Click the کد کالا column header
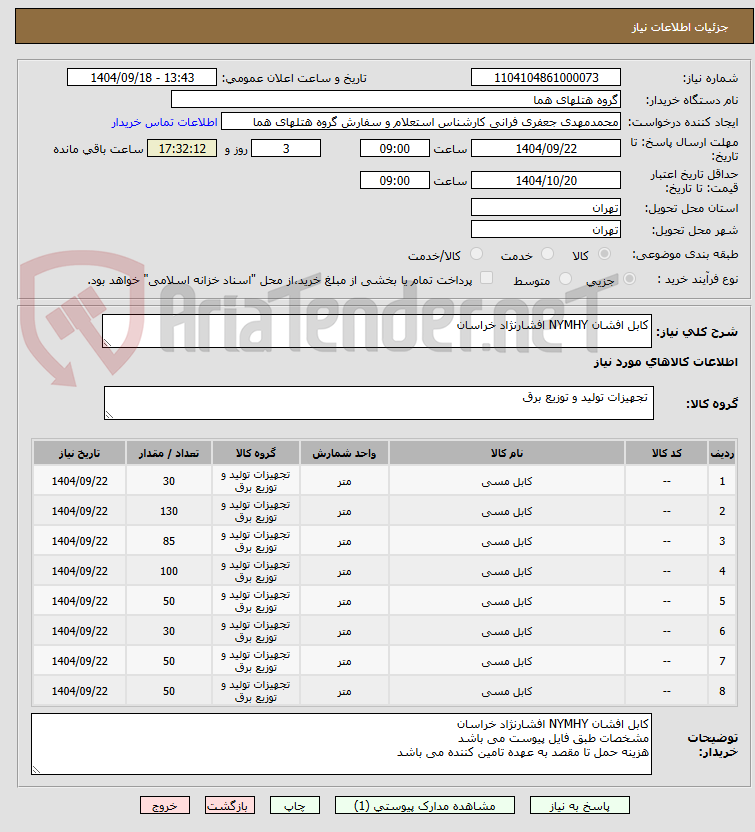This screenshot has height=832, width=755. coord(667,453)
